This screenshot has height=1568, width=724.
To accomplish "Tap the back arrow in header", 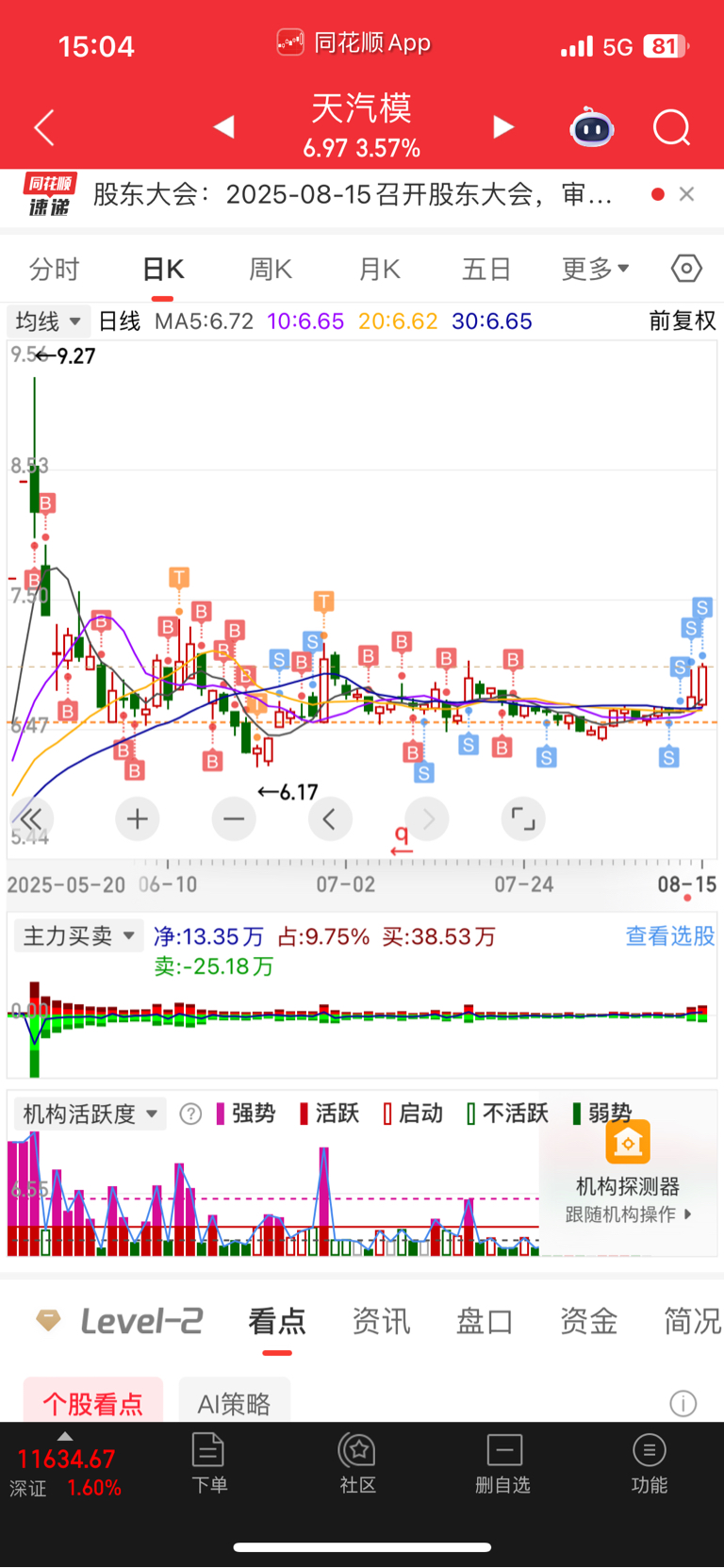I will (x=44, y=127).
